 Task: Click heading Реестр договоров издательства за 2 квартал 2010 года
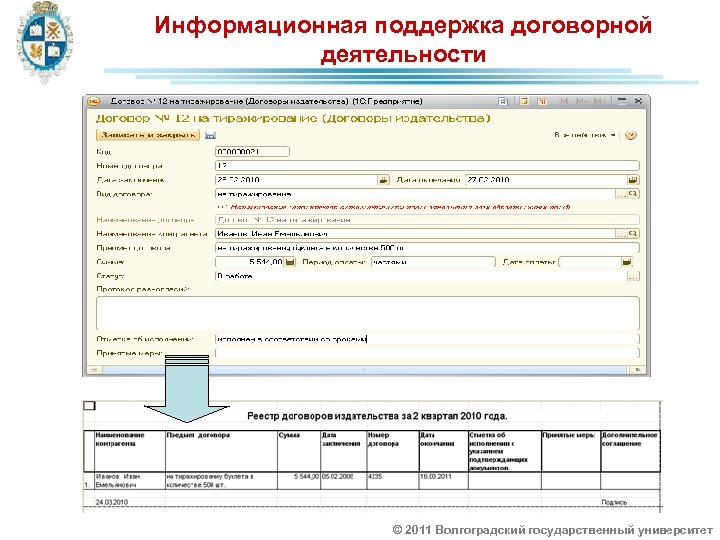pos(377,416)
